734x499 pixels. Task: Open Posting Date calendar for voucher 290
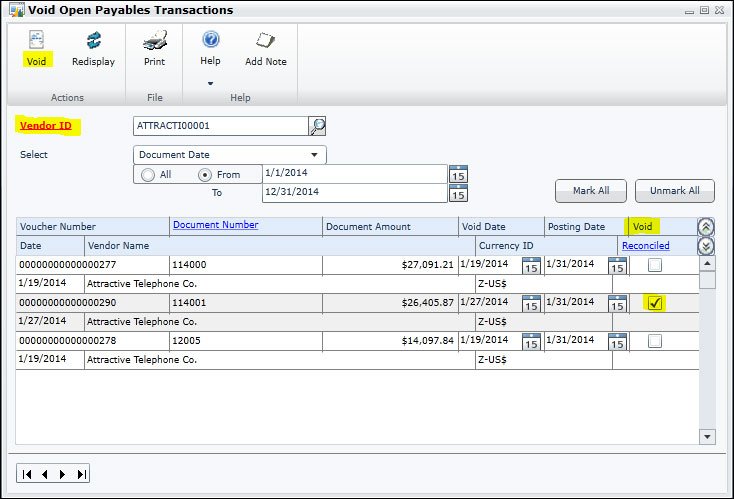coord(617,303)
